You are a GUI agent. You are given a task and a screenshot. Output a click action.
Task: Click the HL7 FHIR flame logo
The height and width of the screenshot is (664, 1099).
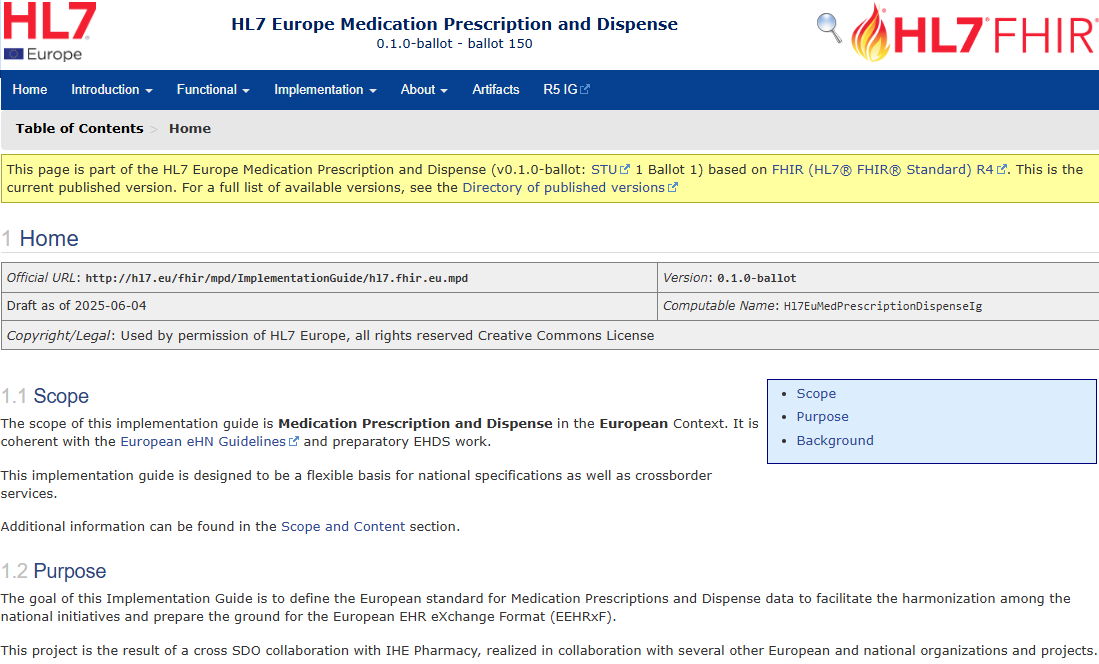pos(972,33)
